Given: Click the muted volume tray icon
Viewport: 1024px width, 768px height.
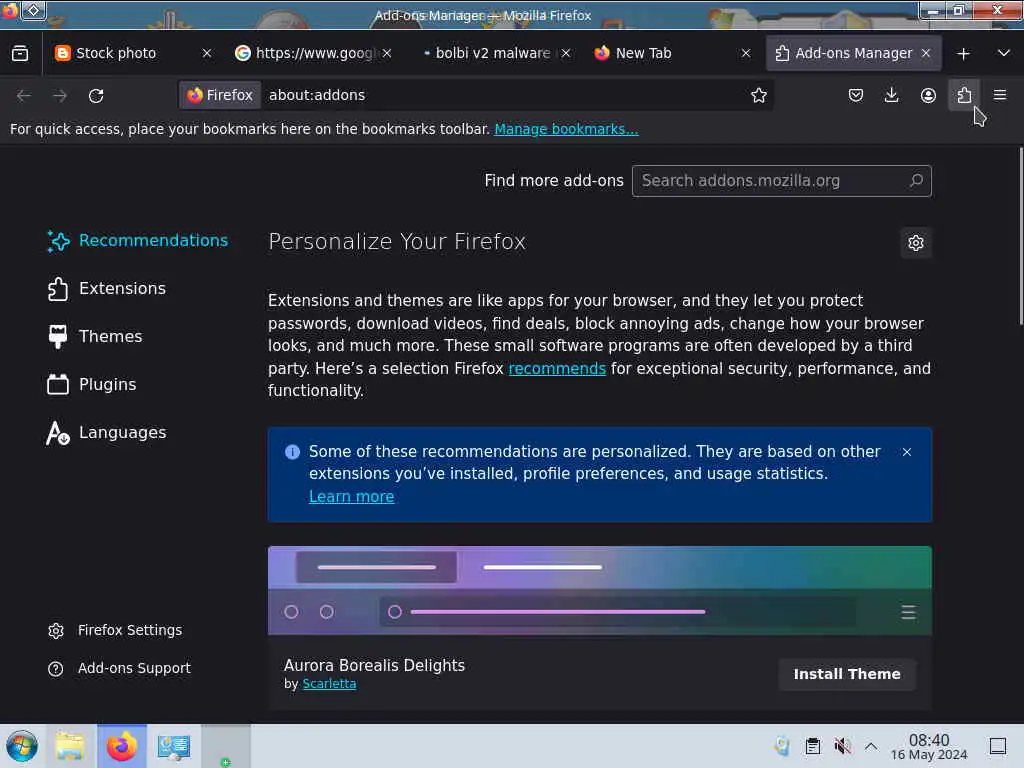Looking at the screenshot, I should click(842, 746).
